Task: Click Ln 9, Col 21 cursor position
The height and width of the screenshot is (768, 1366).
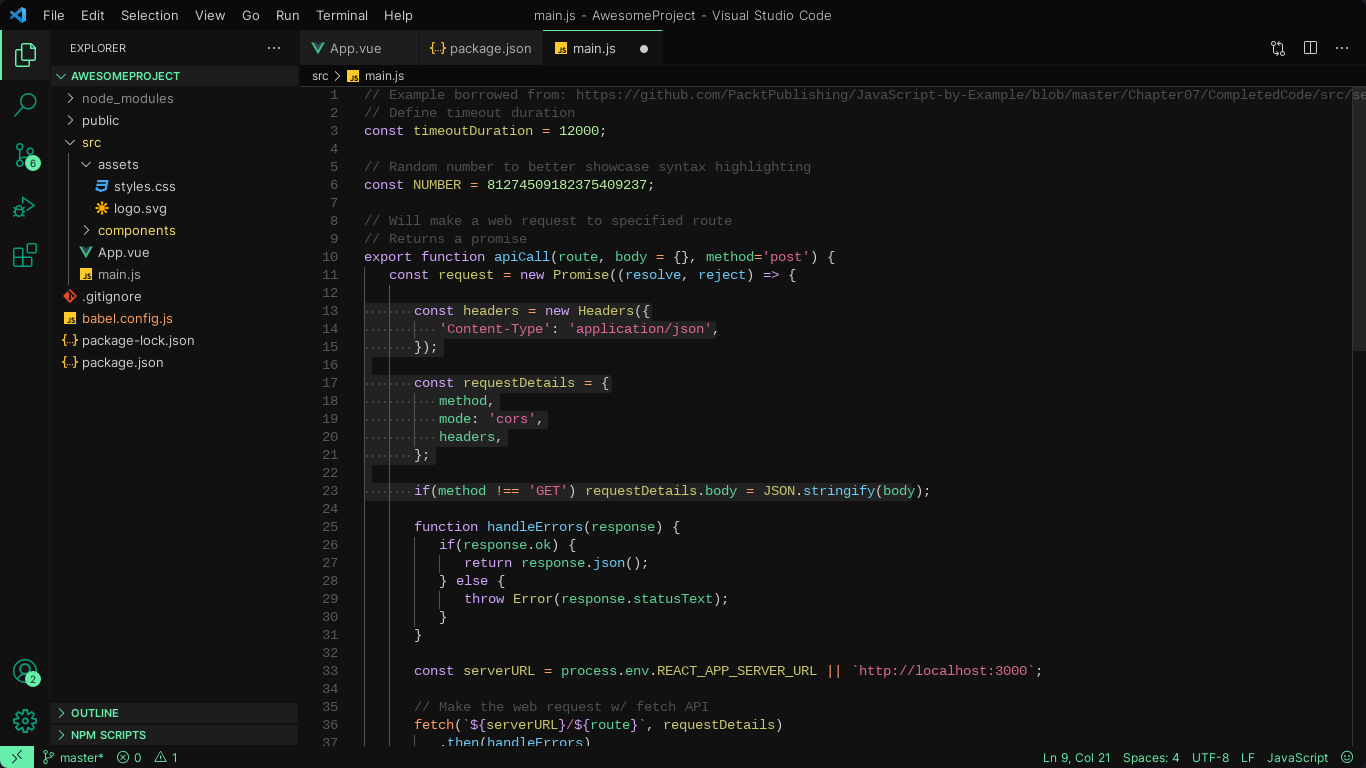Action: [1076, 758]
